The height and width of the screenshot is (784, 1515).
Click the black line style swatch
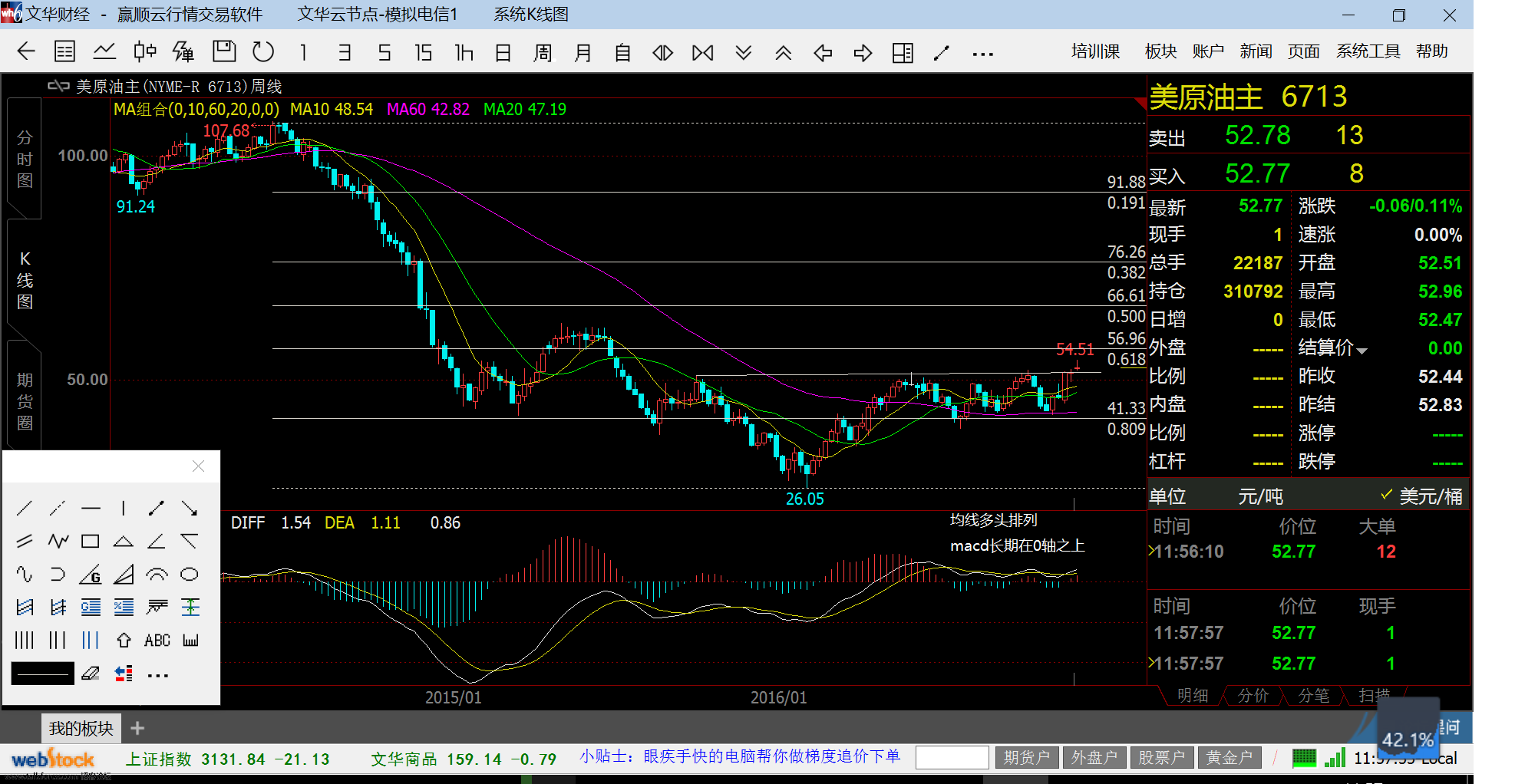click(x=43, y=674)
